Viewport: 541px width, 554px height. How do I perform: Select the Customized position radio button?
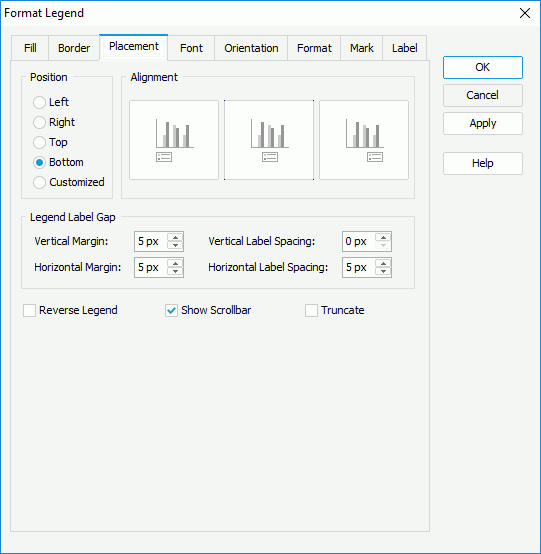tap(39, 183)
